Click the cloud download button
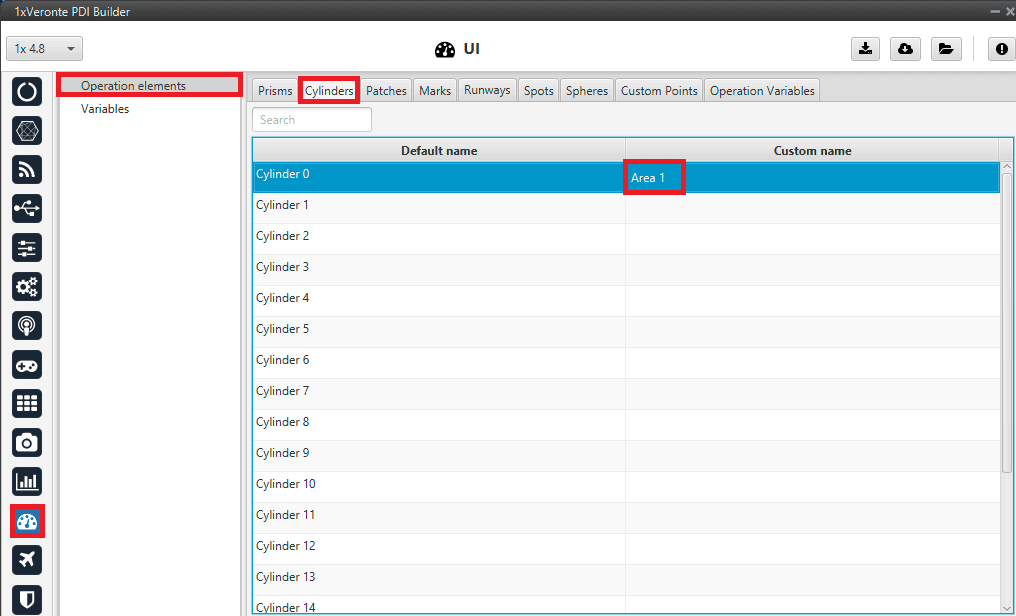1016x616 pixels. pos(905,49)
